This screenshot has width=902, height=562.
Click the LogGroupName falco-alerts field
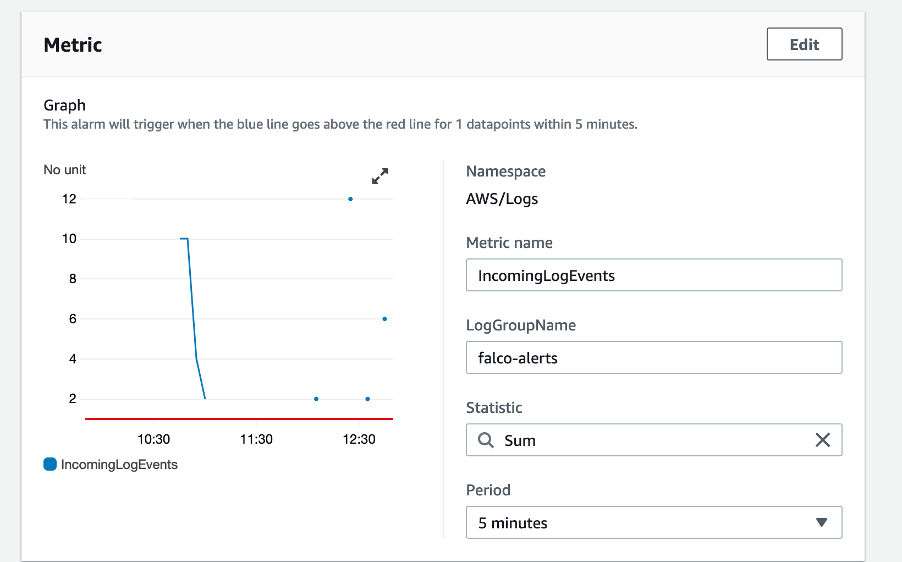point(654,357)
